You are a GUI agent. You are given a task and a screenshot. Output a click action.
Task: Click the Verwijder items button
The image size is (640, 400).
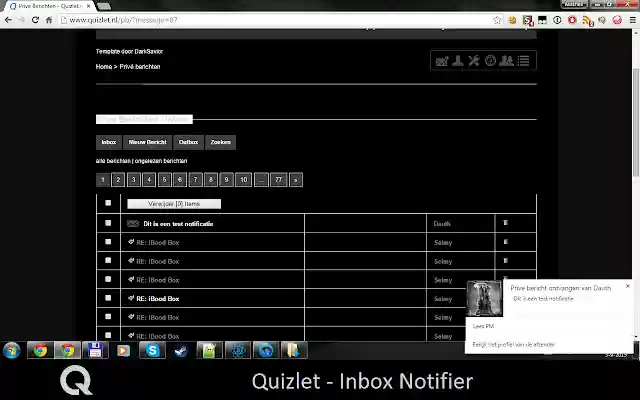pos(174,204)
